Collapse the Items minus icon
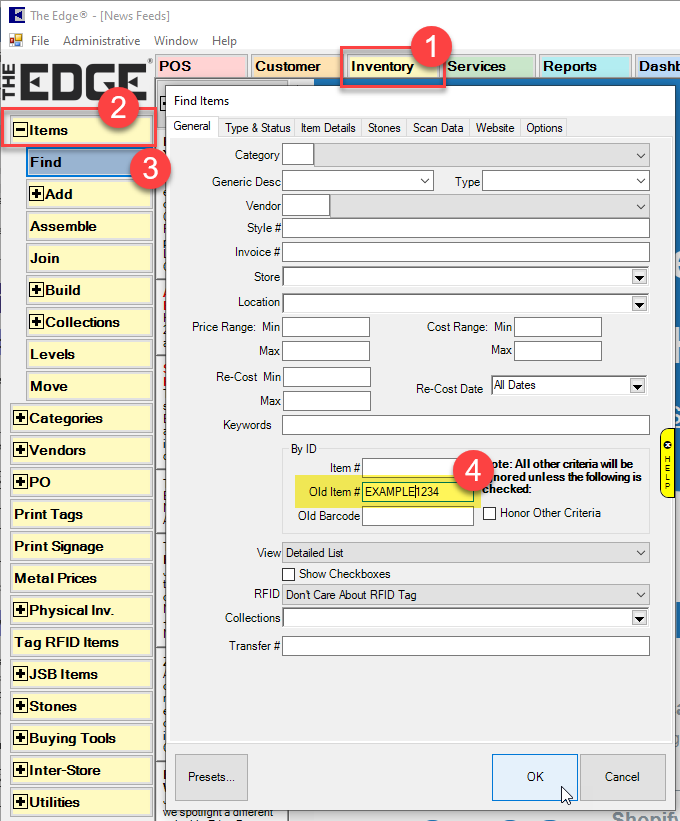 20,130
